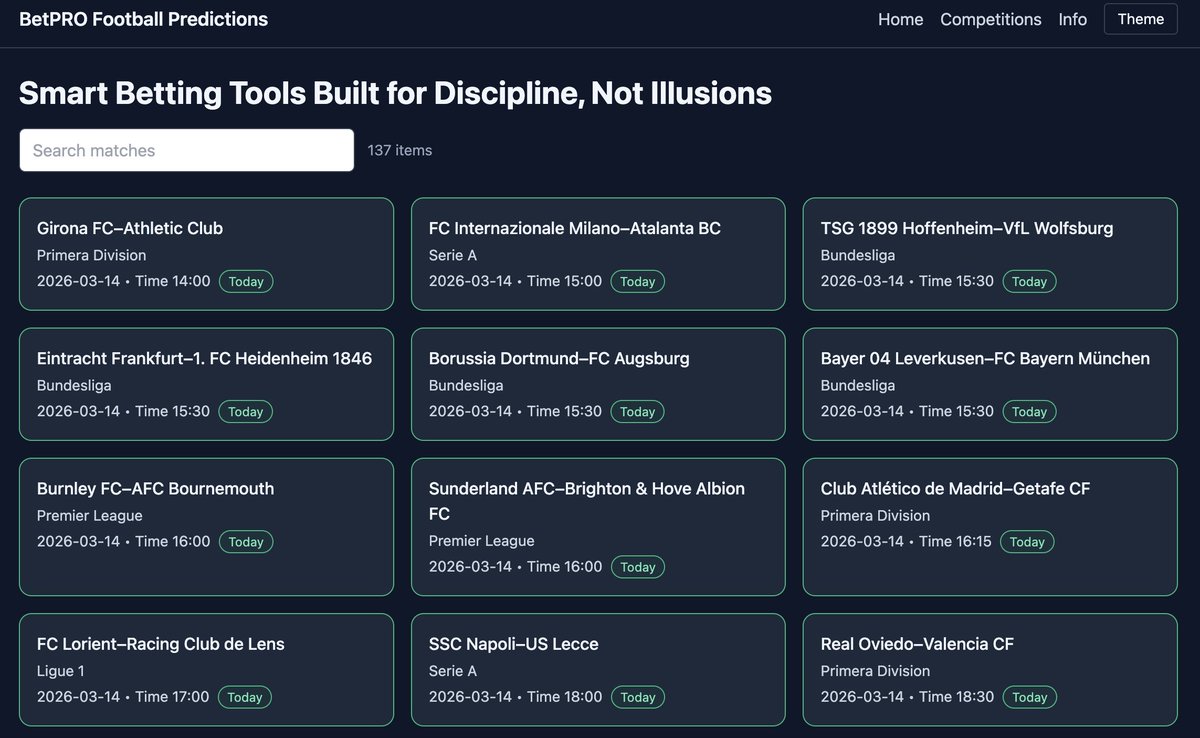Image resolution: width=1200 pixels, height=738 pixels.
Task: Click Ligue 1 under FC Lorient–Racing Club de Lens
Action: click(x=61, y=670)
